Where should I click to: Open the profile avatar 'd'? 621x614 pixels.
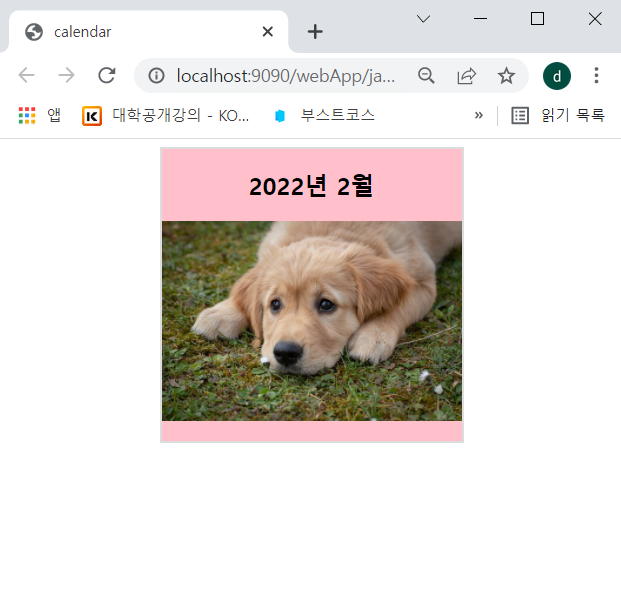[x=556, y=76]
